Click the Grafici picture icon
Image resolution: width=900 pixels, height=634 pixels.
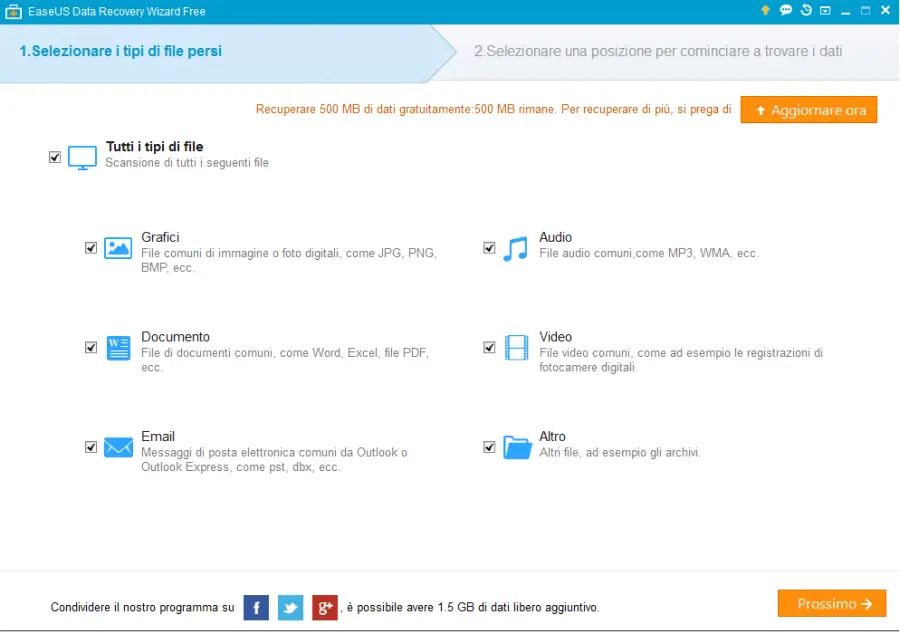(x=117, y=247)
